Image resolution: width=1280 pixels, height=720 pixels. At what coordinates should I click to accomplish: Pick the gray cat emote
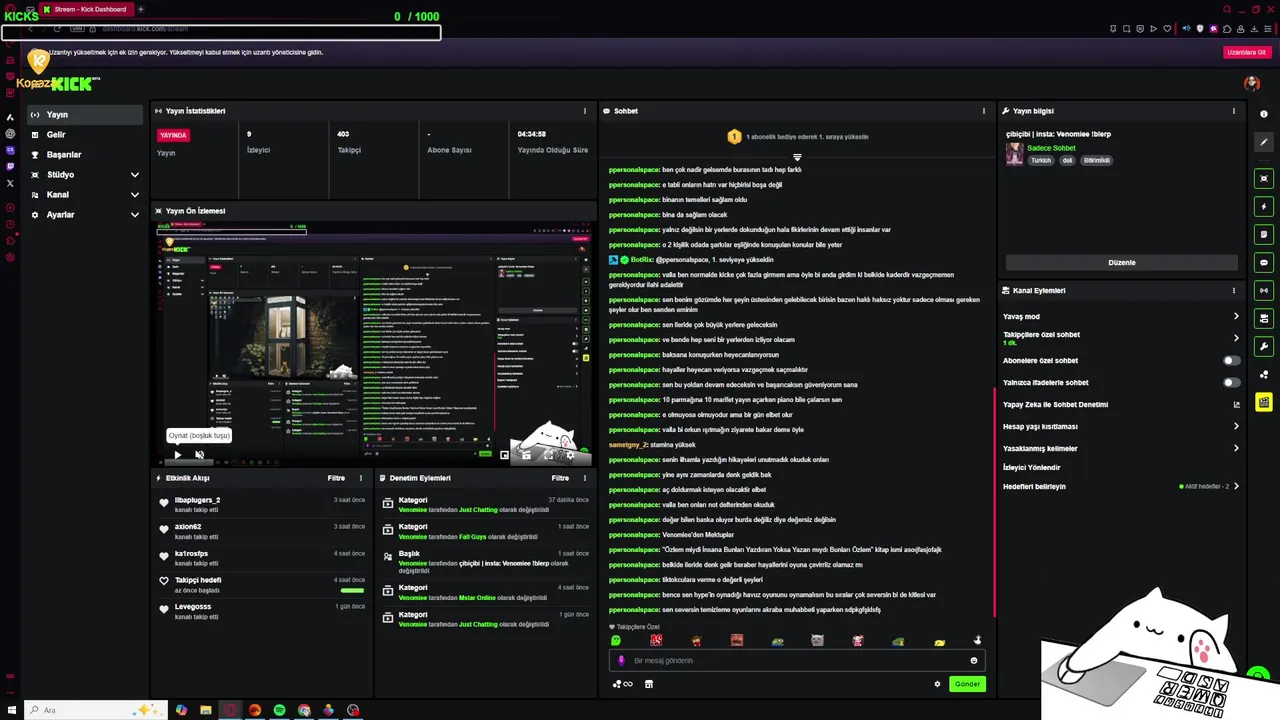(817, 640)
